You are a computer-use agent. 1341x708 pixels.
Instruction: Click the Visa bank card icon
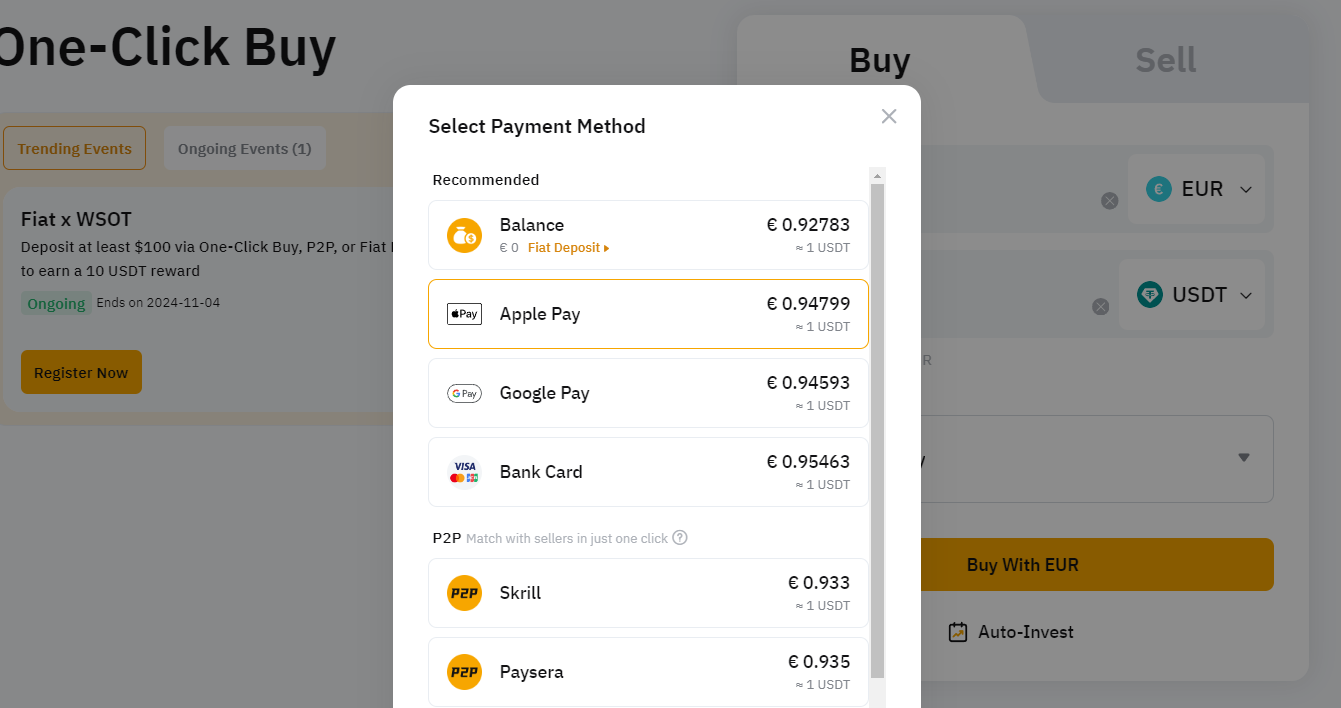tap(464, 472)
